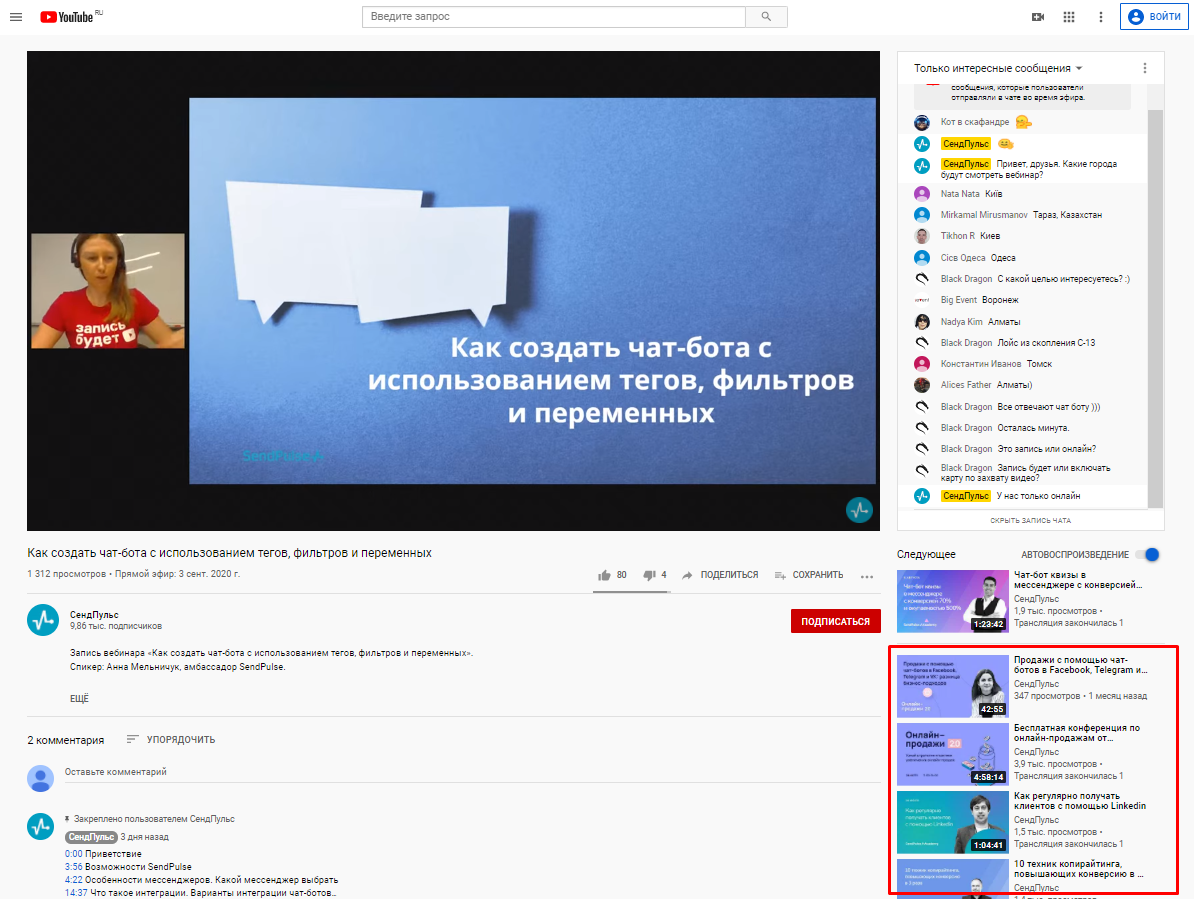The height and width of the screenshot is (899, 1194).
Task: Click the pinned comment author avatar
Action: pyautogui.click(x=40, y=826)
